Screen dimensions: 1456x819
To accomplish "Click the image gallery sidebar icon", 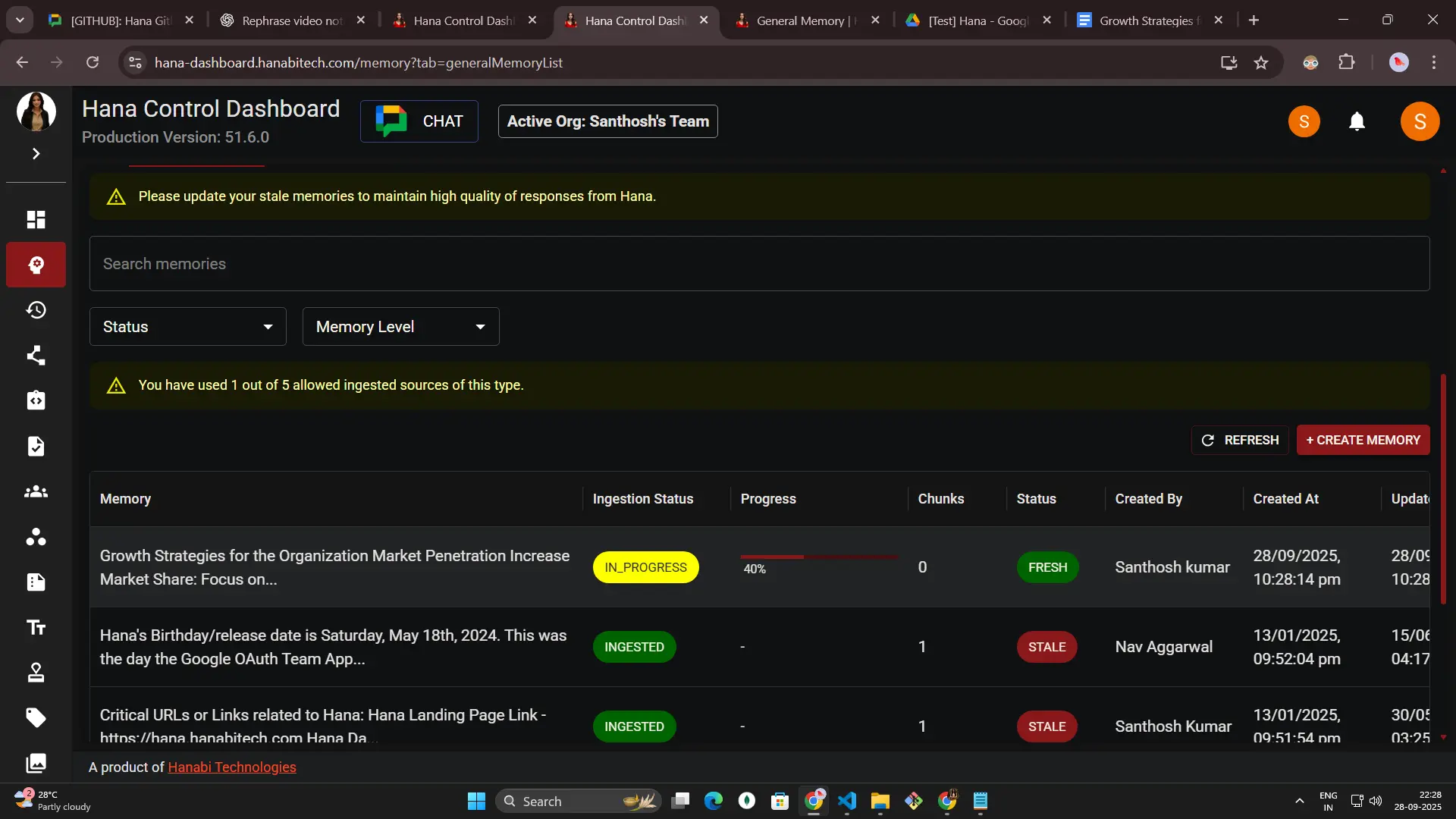I will point(36,763).
